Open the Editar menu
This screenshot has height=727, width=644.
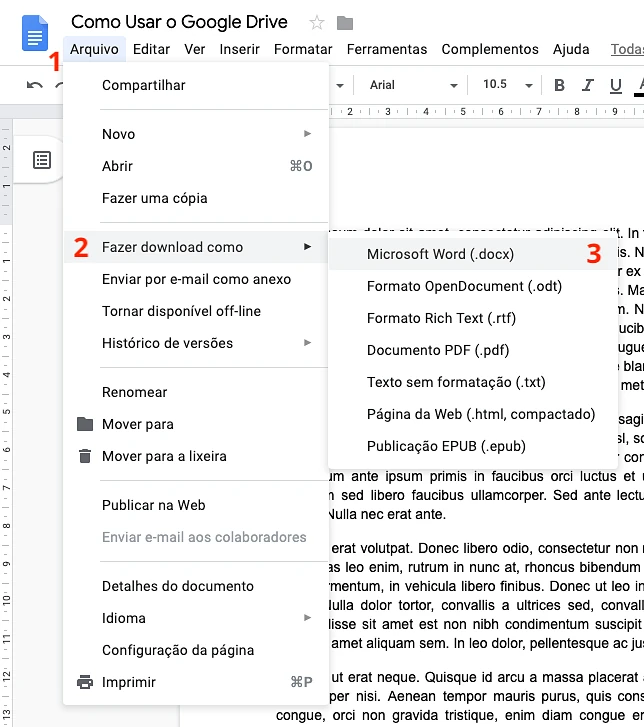point(151,49)
